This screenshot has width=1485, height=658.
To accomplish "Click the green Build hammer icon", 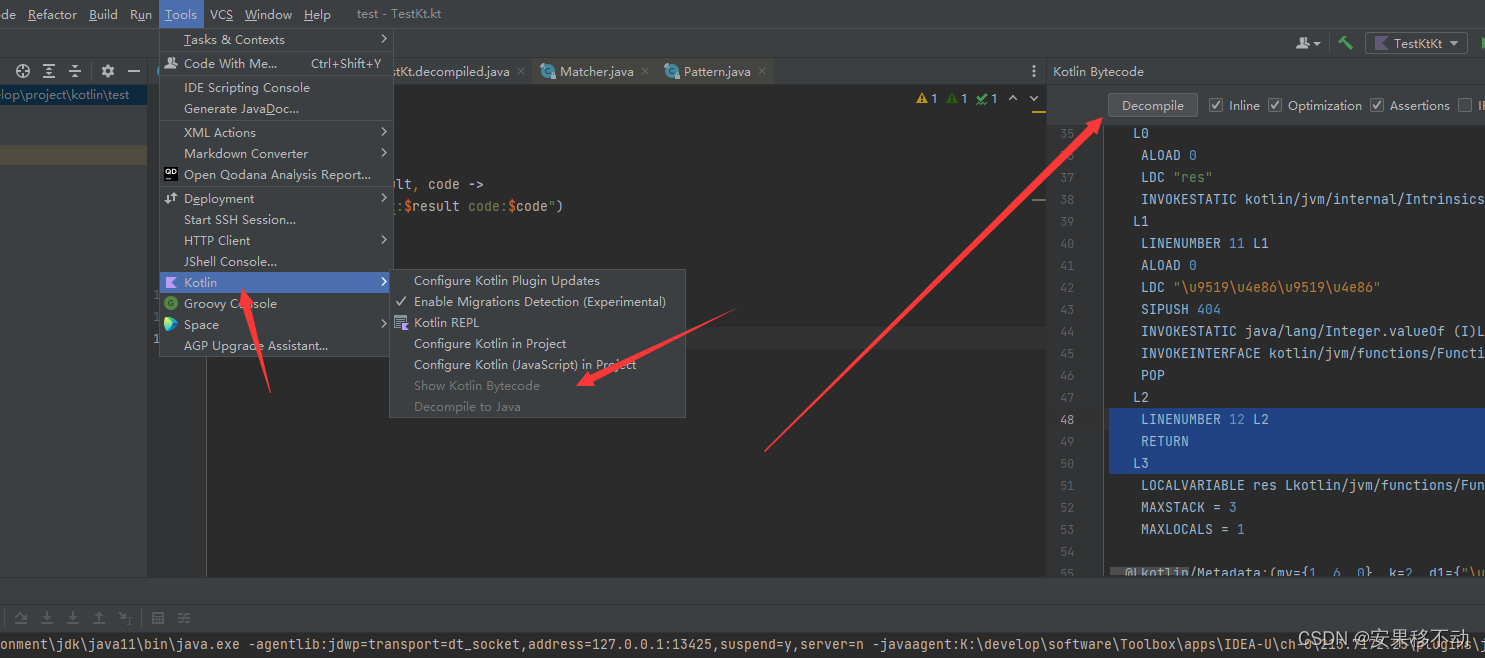I will 1345,43.
